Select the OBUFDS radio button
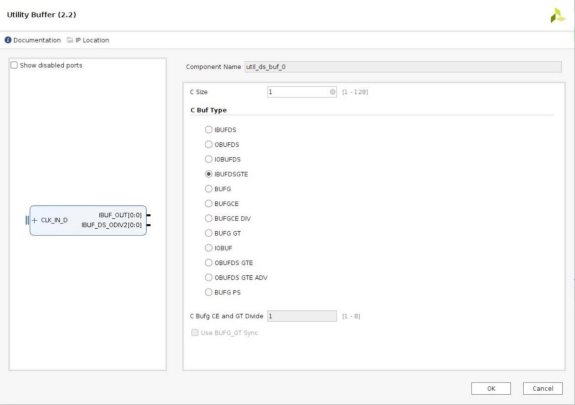 pos(209,144)
